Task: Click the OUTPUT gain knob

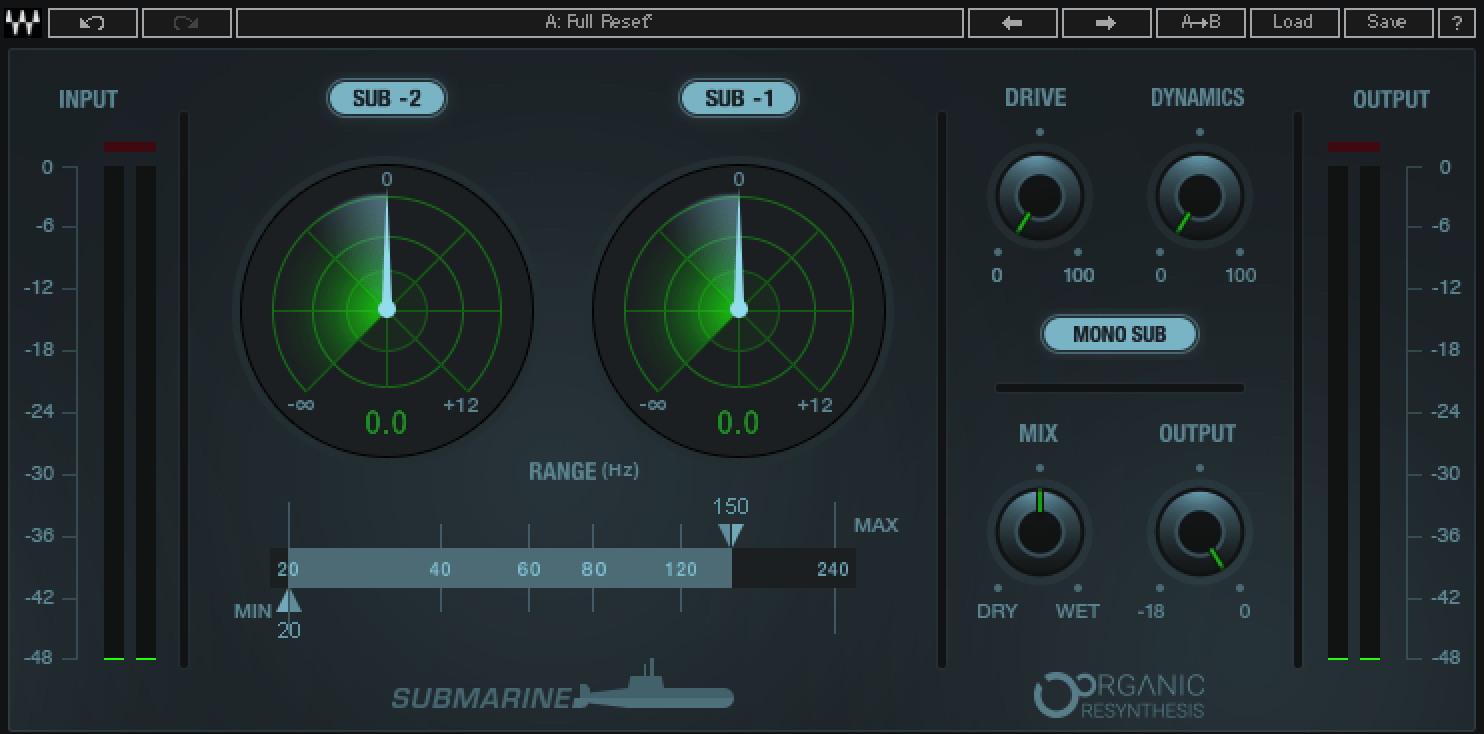Action: point(1200,532)
